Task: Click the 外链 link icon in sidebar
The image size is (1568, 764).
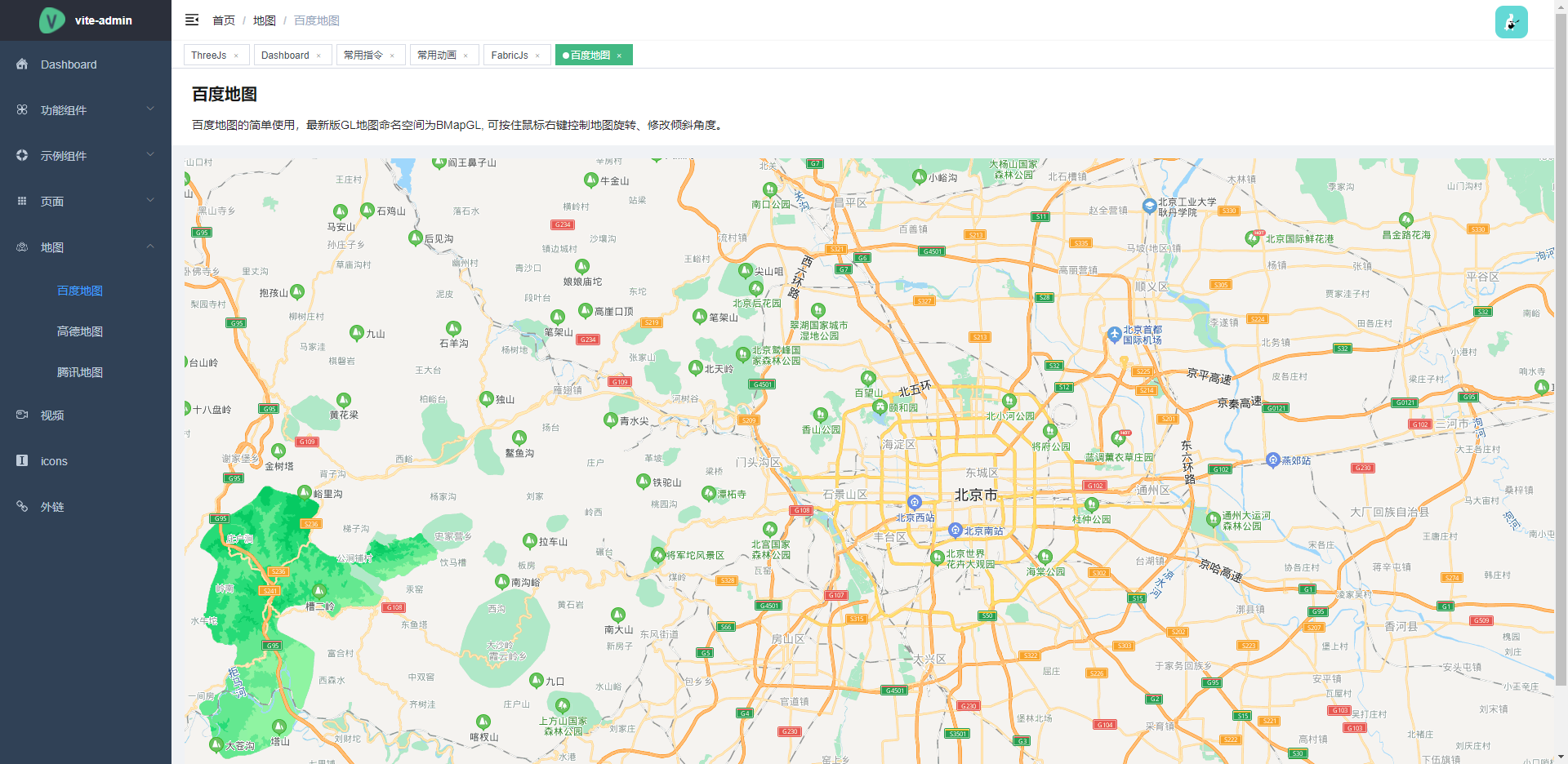Action: click(x=22, y=506)
